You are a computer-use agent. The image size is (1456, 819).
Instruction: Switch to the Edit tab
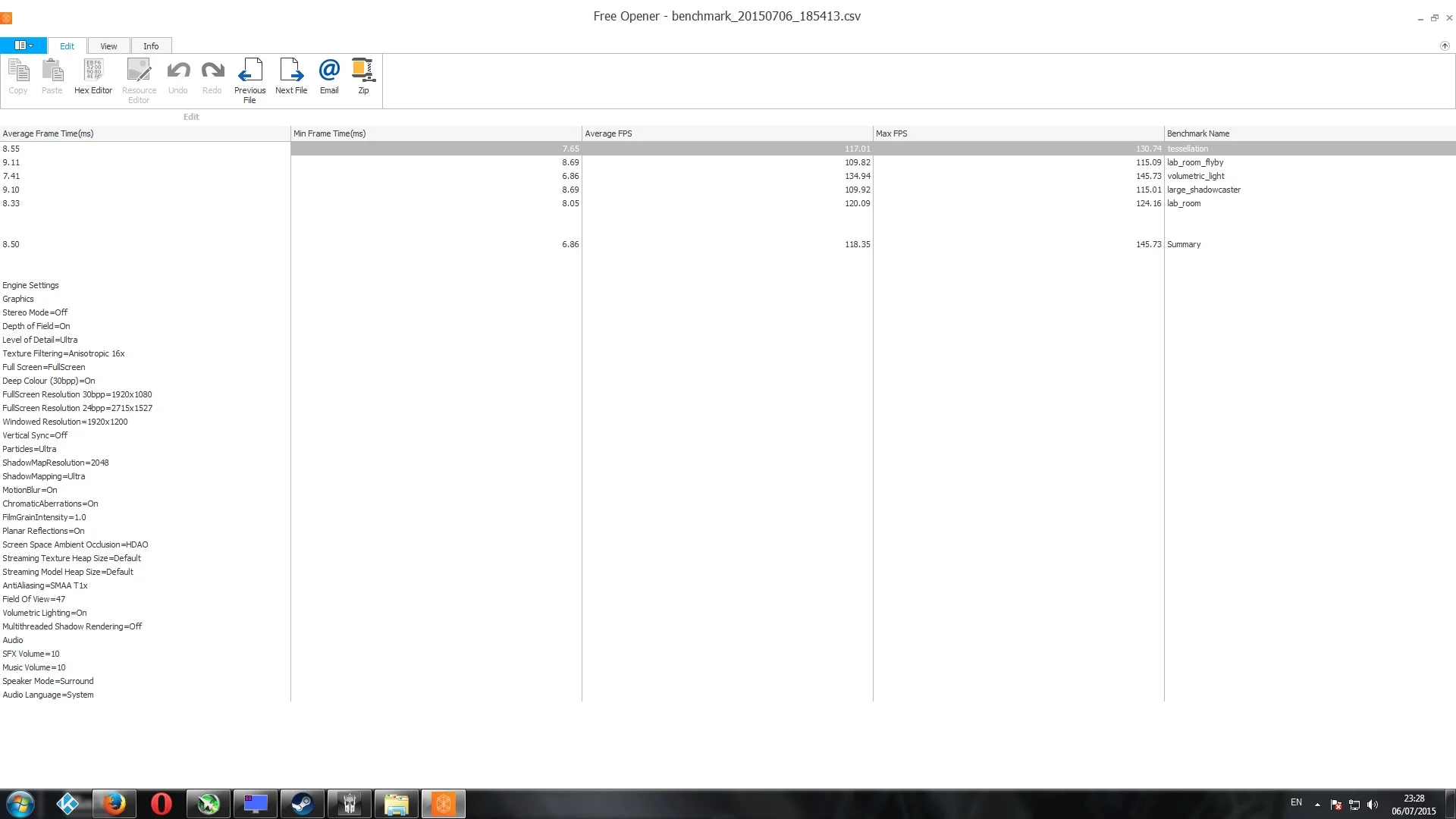[x=67, y=46]
